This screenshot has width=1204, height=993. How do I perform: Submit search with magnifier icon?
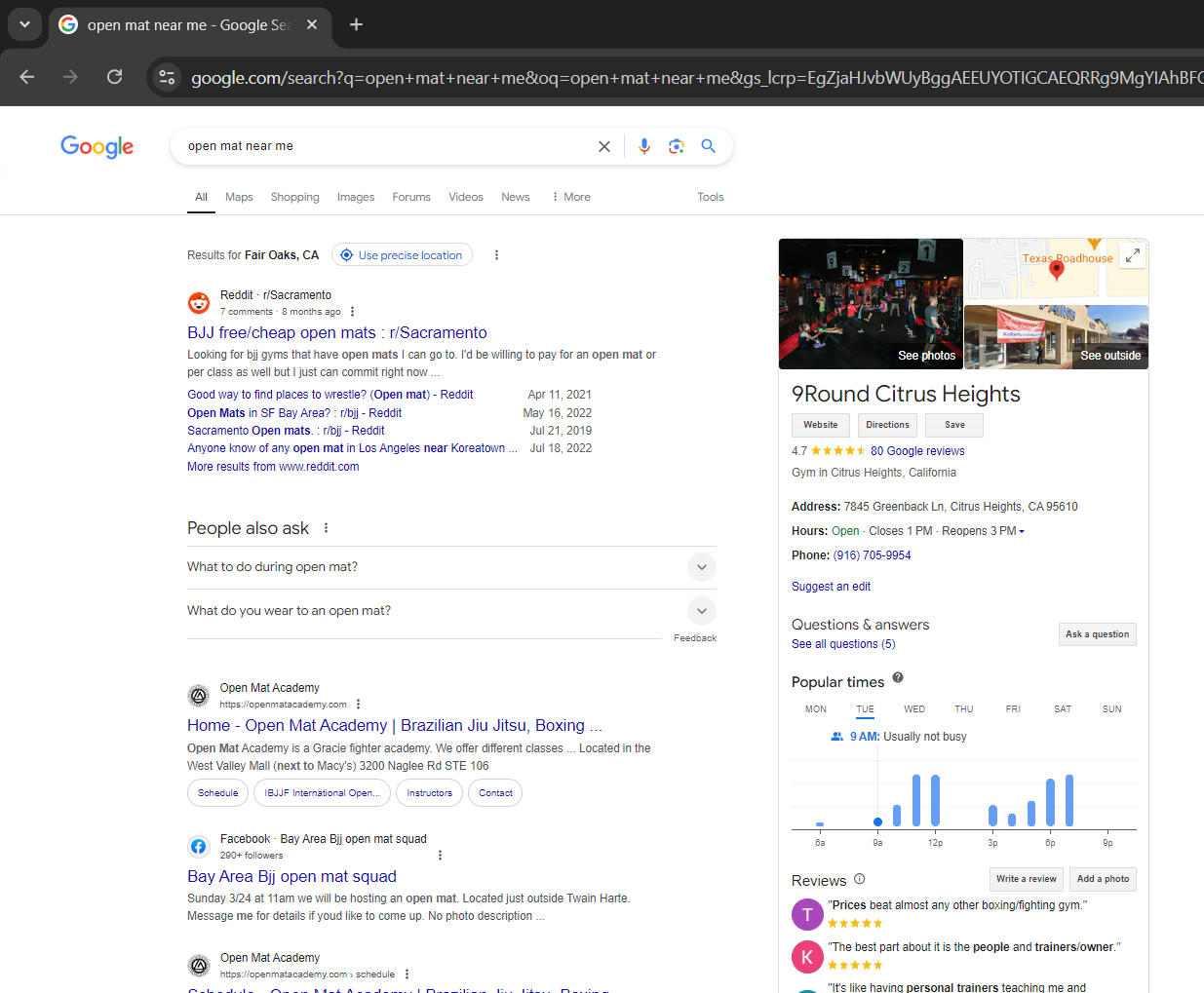(709, 146)
